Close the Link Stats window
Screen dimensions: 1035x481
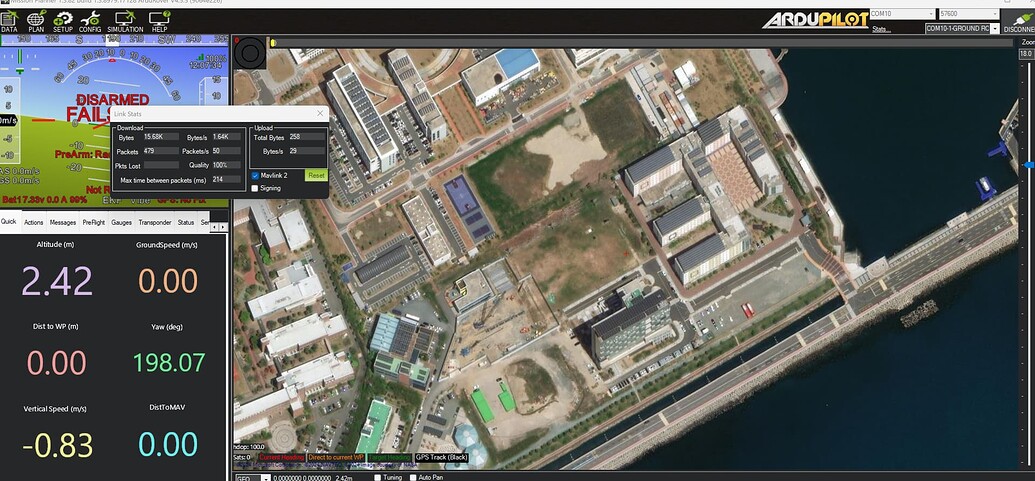(x=321, y=115)
